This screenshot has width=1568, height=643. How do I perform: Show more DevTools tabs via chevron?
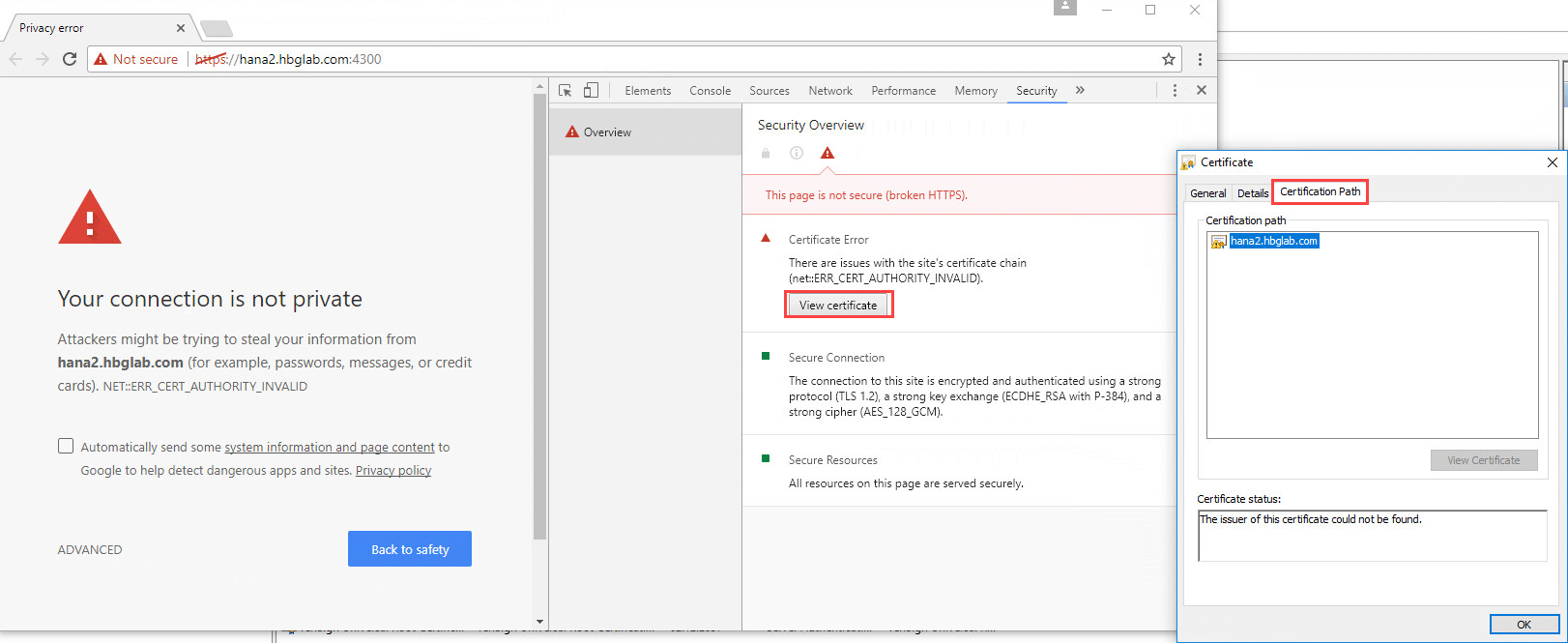(x=1080, y=90)
